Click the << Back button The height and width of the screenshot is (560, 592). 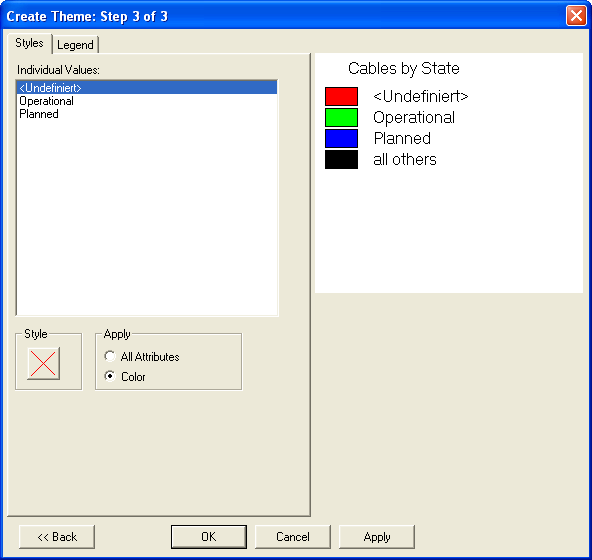pos(57,537)
